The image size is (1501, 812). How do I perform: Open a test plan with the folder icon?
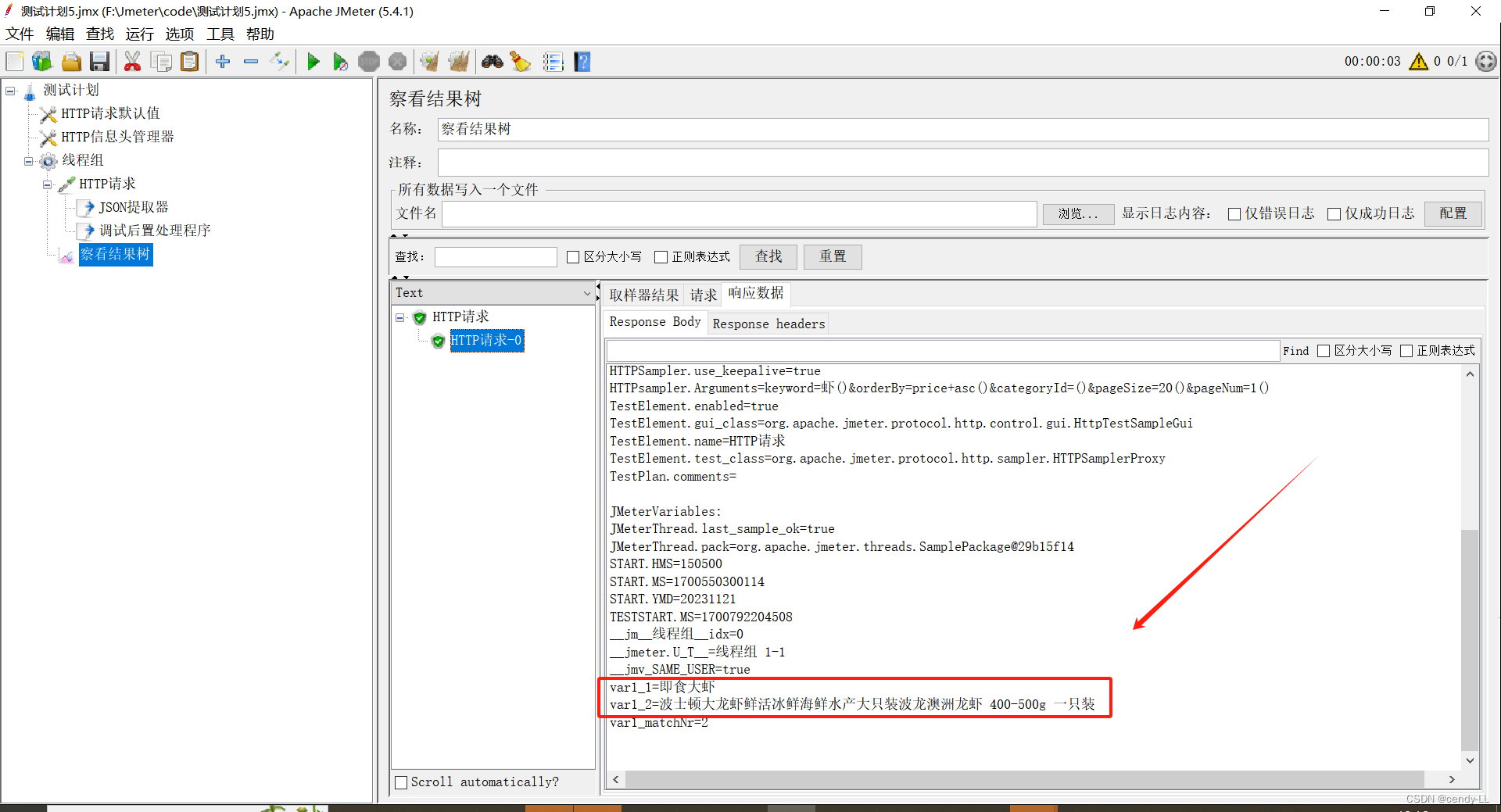(x=71, y=61)
